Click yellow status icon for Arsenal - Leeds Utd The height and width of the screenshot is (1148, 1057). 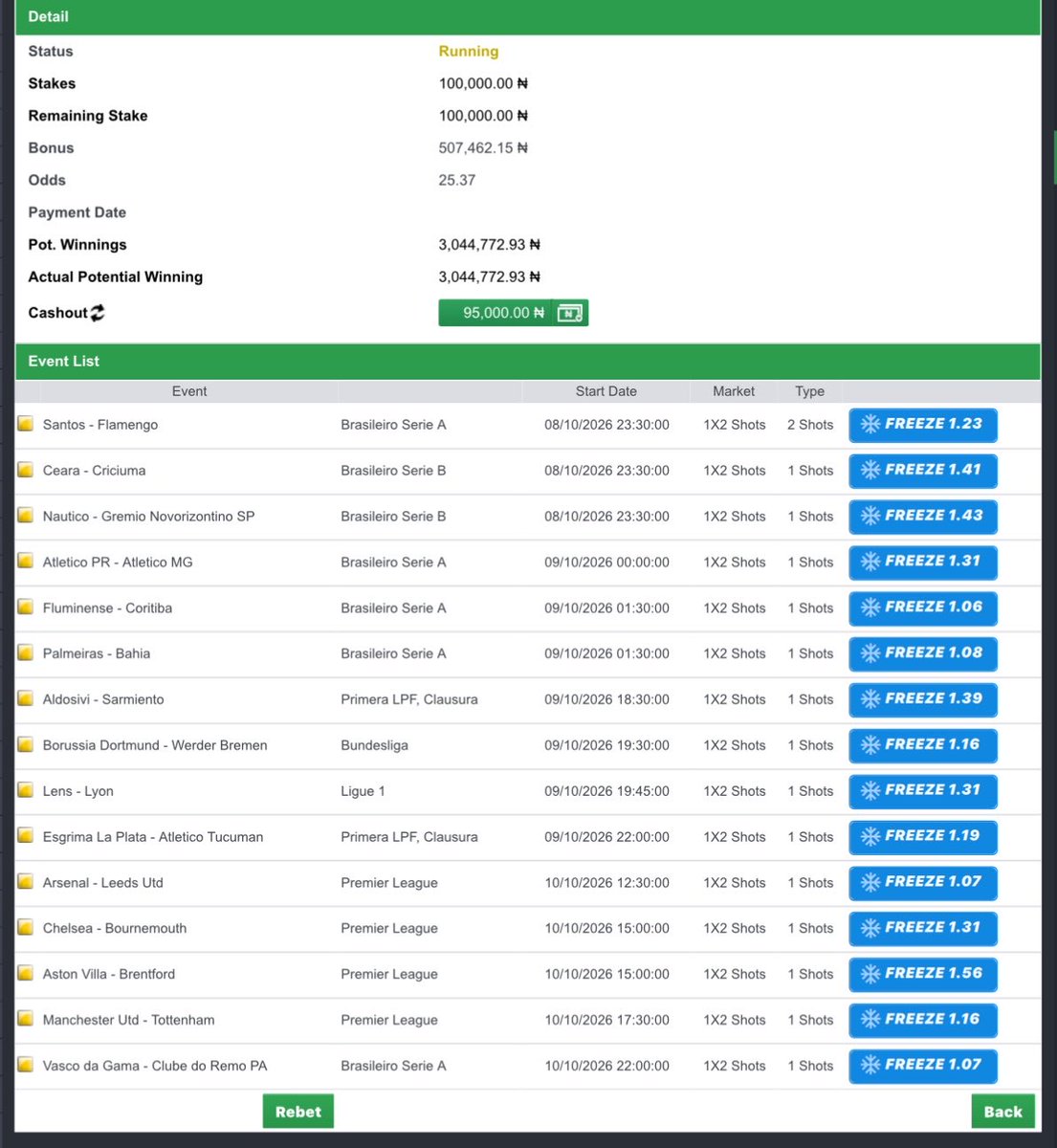click(26, 882)
